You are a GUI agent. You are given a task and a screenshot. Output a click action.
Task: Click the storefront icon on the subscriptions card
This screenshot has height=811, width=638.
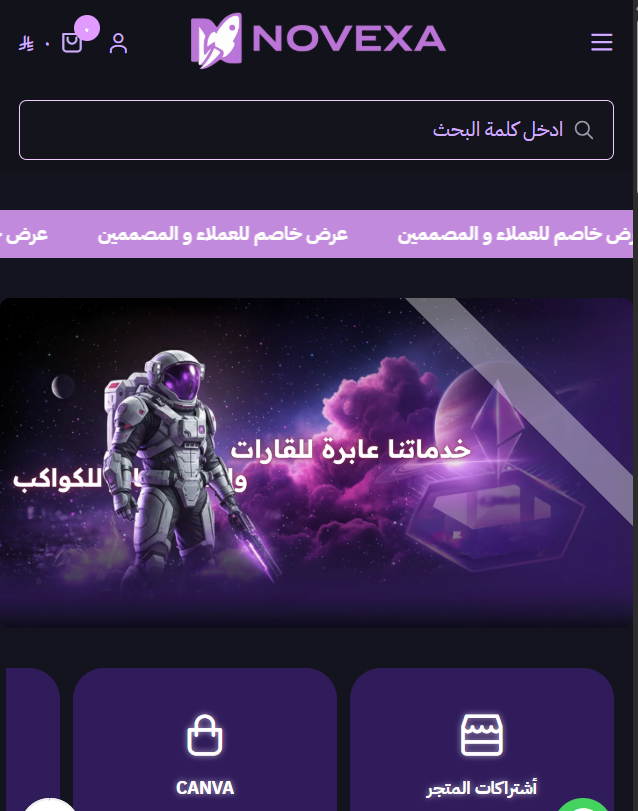pyautogui.click(x=481, y=735)
